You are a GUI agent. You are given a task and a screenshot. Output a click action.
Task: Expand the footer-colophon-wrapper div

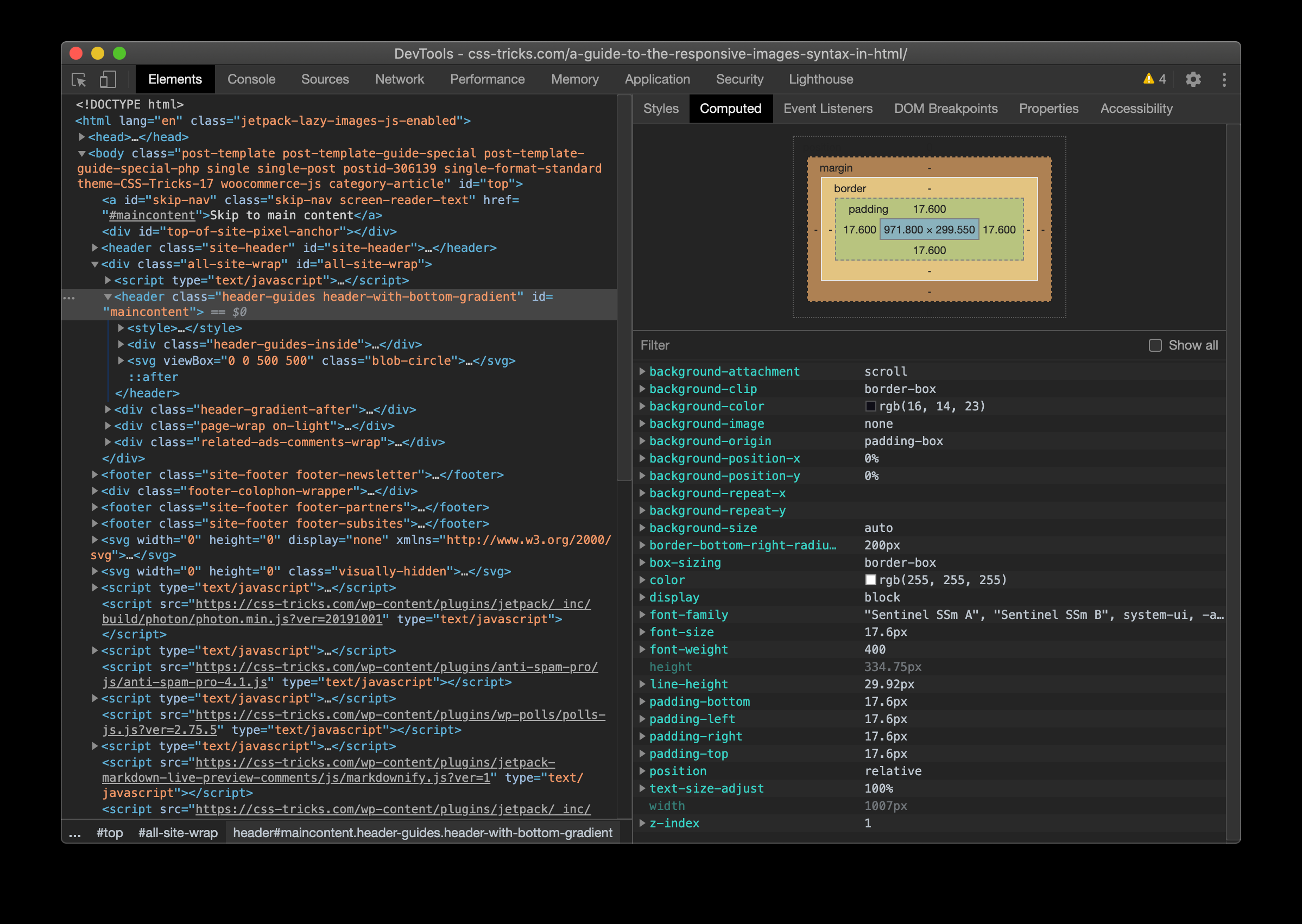click(x=95, y=491)
